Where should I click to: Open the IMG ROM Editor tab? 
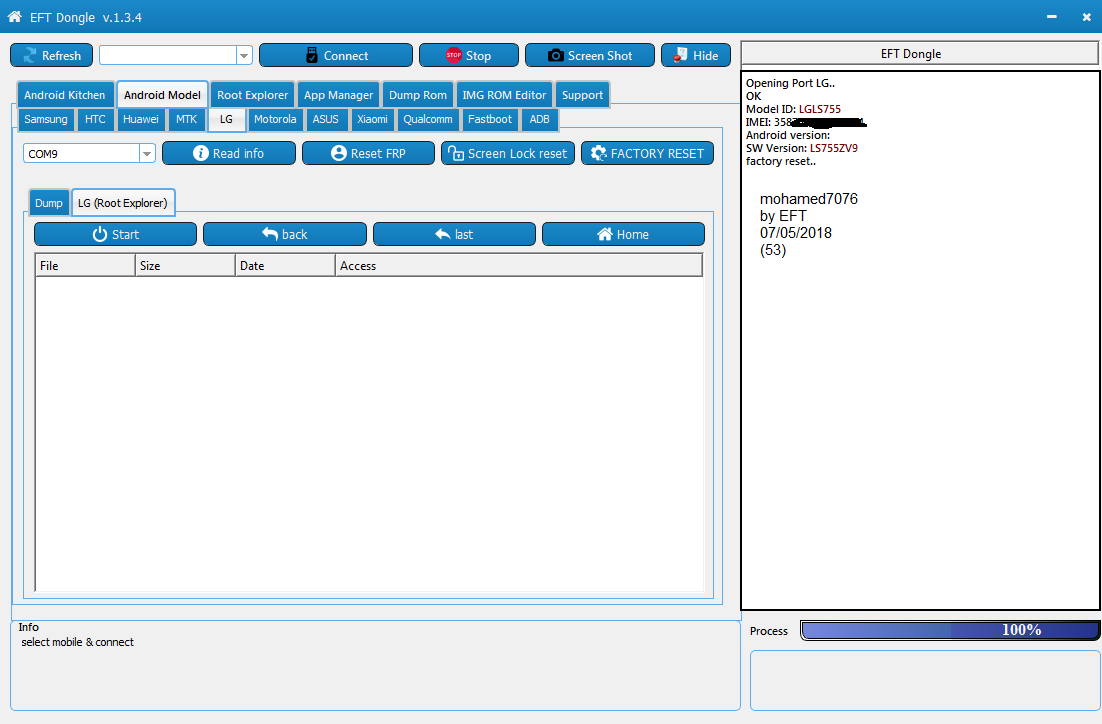(504, 95)
